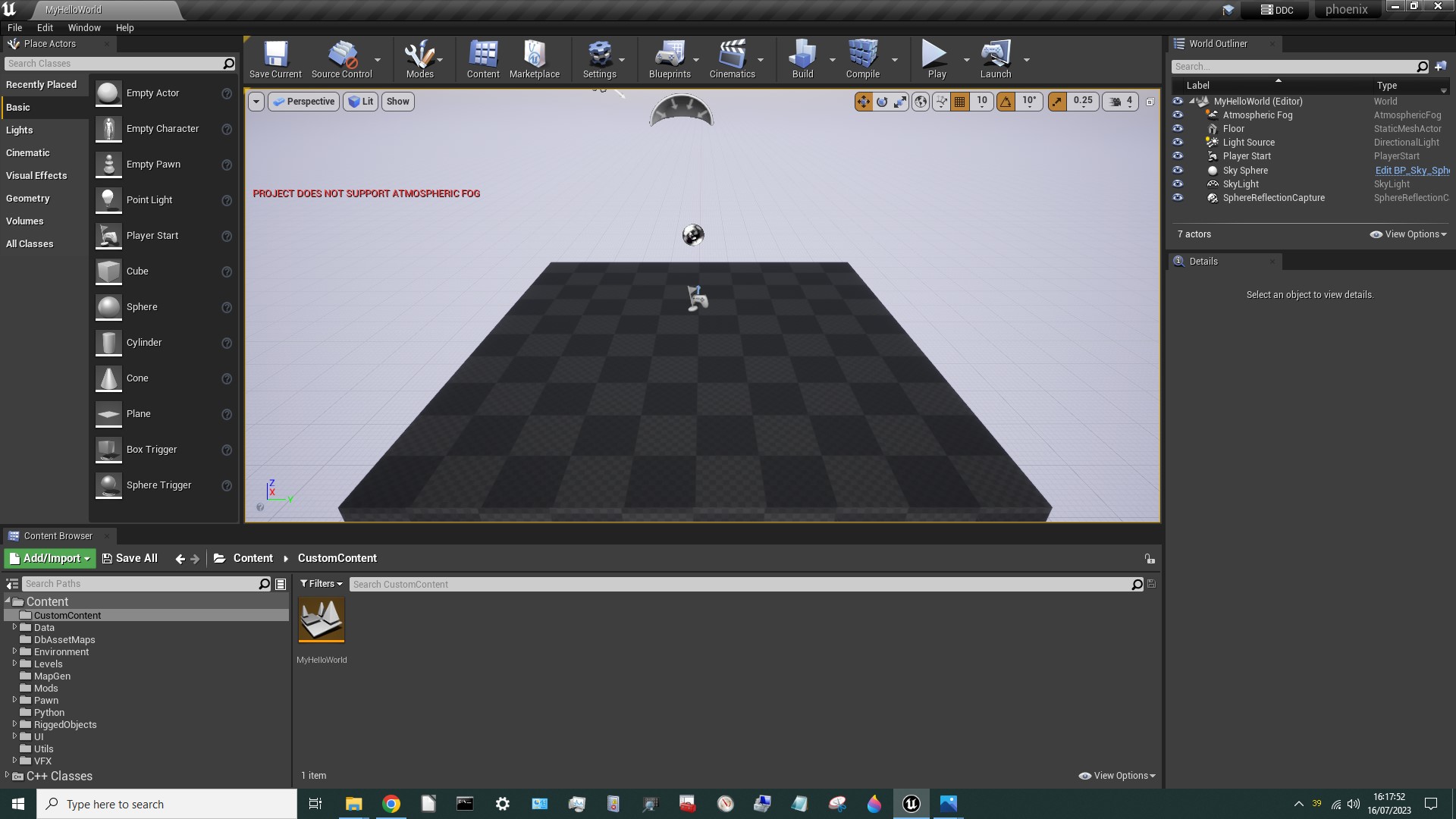Toggle visibility of the Light Source actor

[1178, 143]
